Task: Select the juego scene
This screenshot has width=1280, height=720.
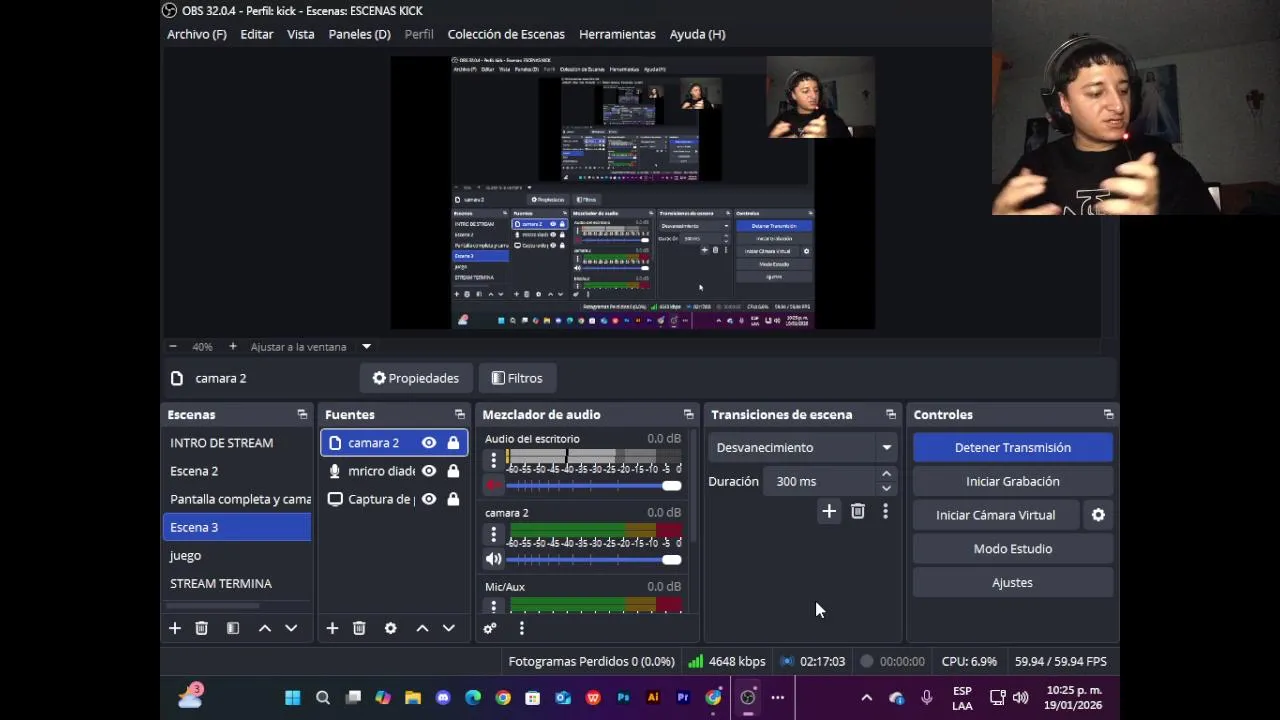Action: click(x=237, y=555)
